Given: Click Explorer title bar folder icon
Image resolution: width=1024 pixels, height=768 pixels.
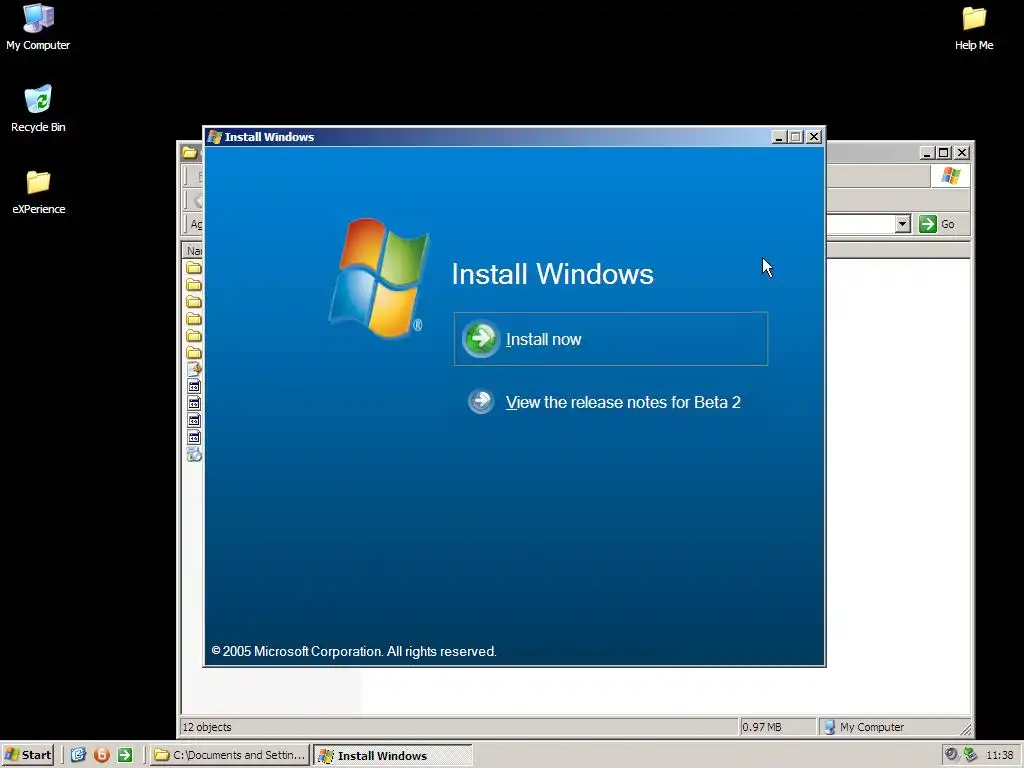Looking at the screenshot, I should pos(190,153).
